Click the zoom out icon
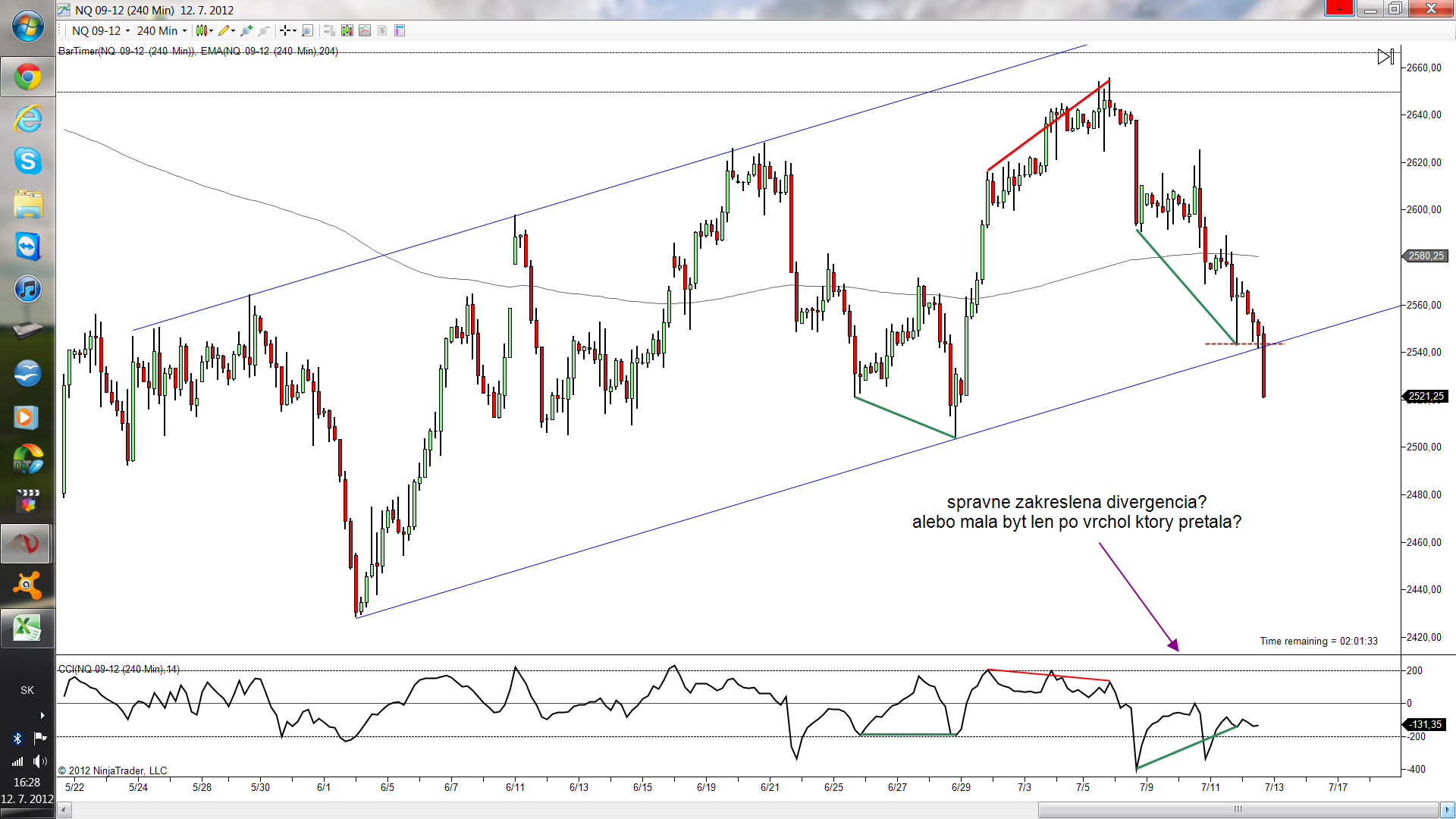 pyautogui.click(x=264, y=30)
